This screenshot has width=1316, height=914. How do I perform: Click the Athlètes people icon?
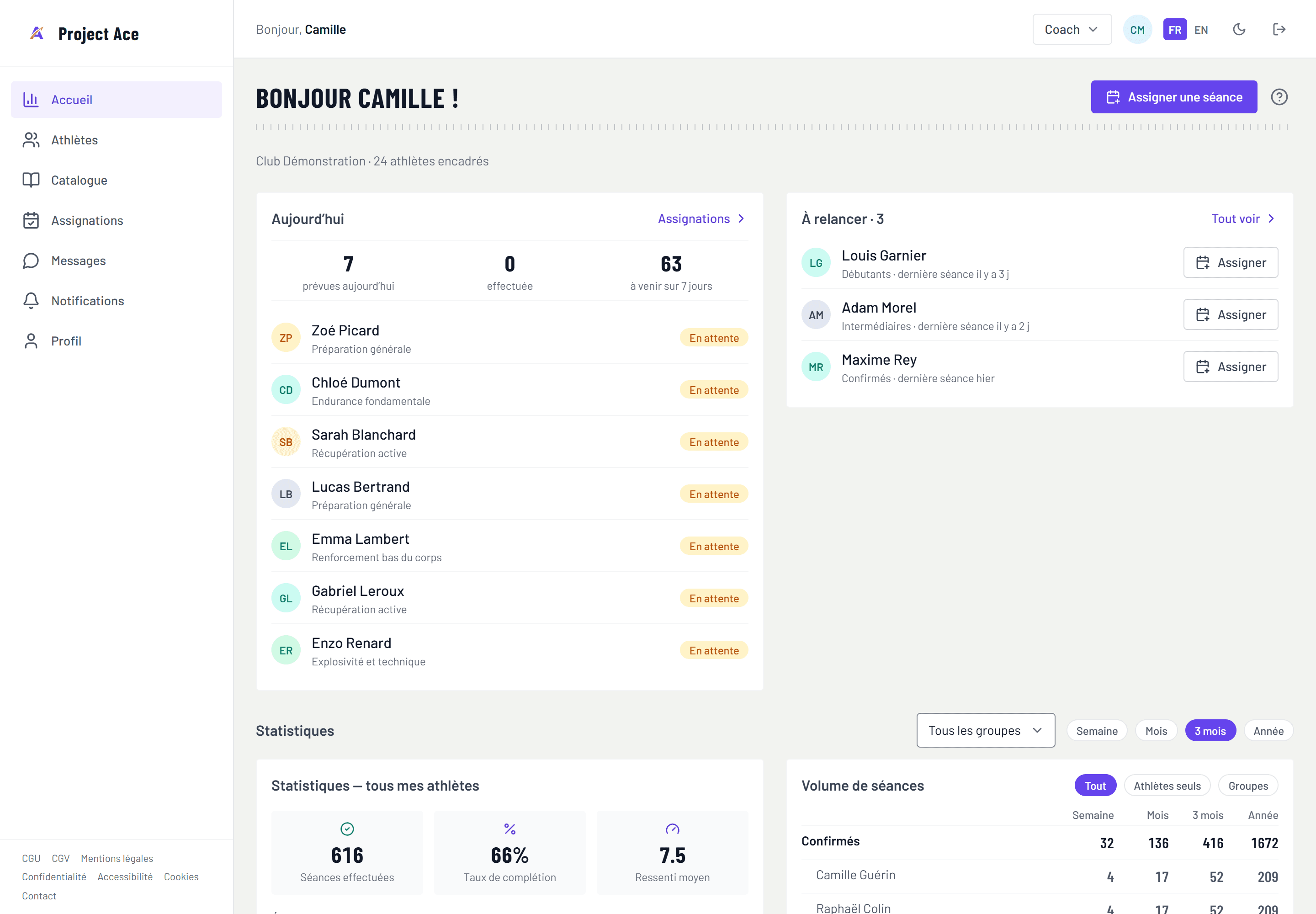click(31, 140)
